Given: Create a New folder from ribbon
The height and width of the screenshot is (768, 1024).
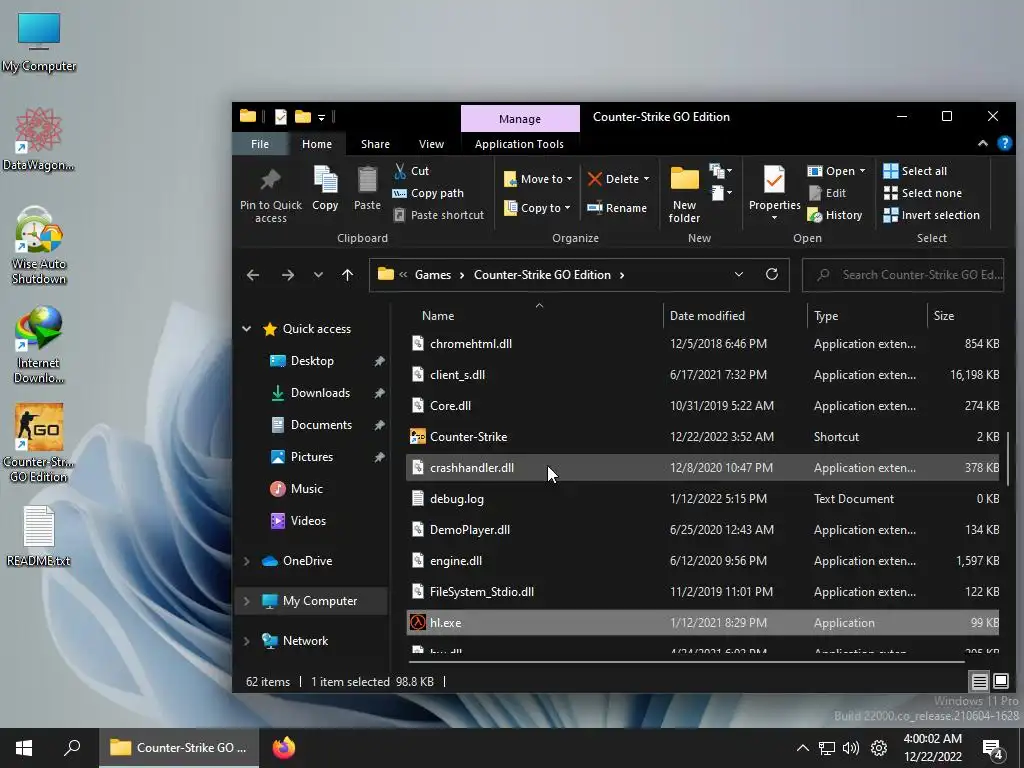Looking at the screenshot, I should [684, 195].
